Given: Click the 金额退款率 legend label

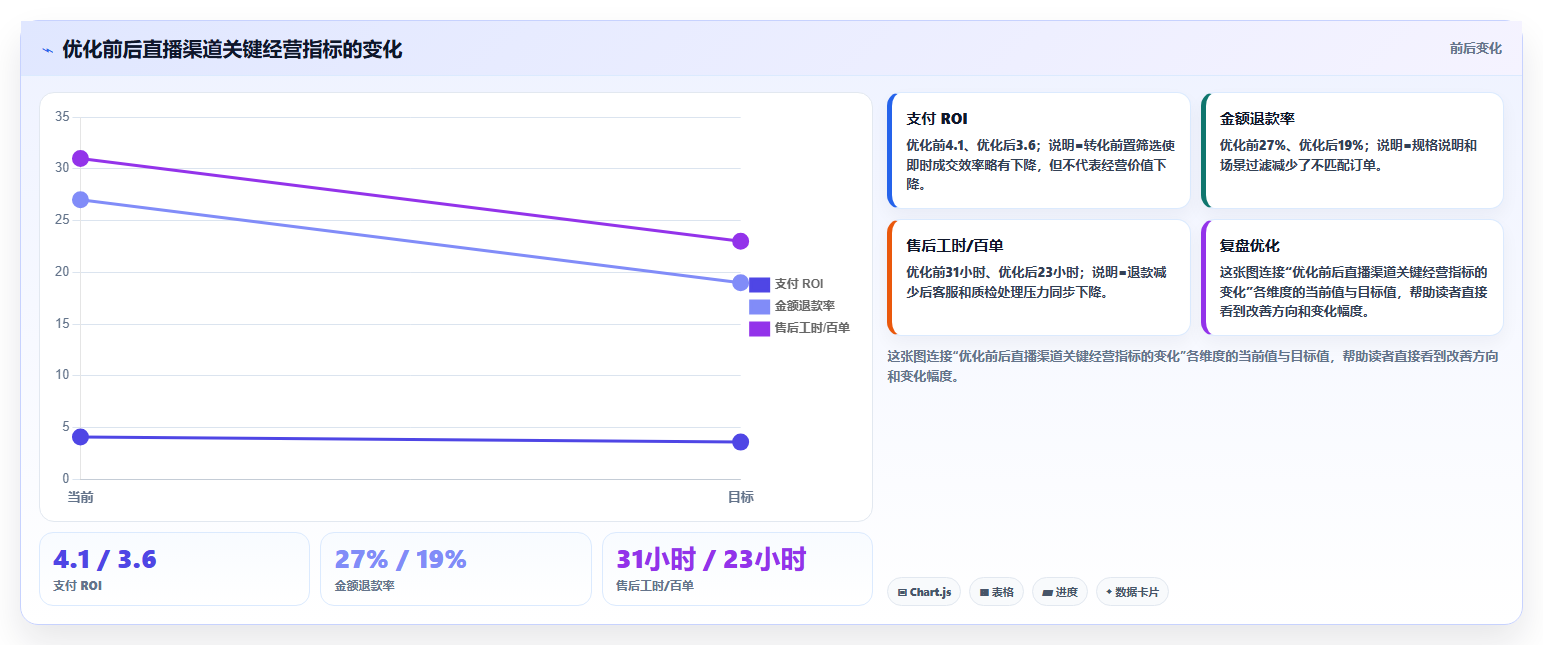Looking at the screenshot, I should 805,306.
